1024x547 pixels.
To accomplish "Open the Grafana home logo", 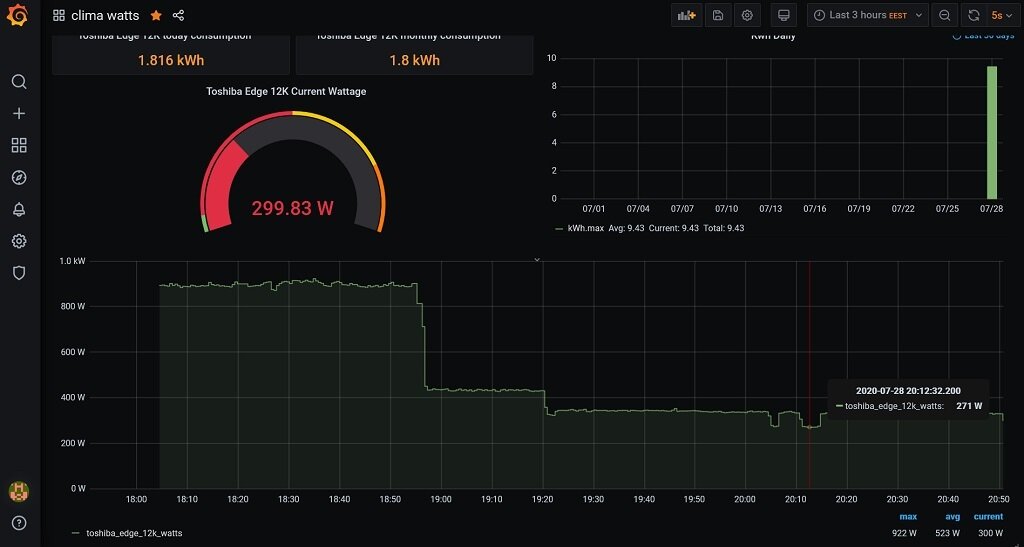I will click(19, 15).
